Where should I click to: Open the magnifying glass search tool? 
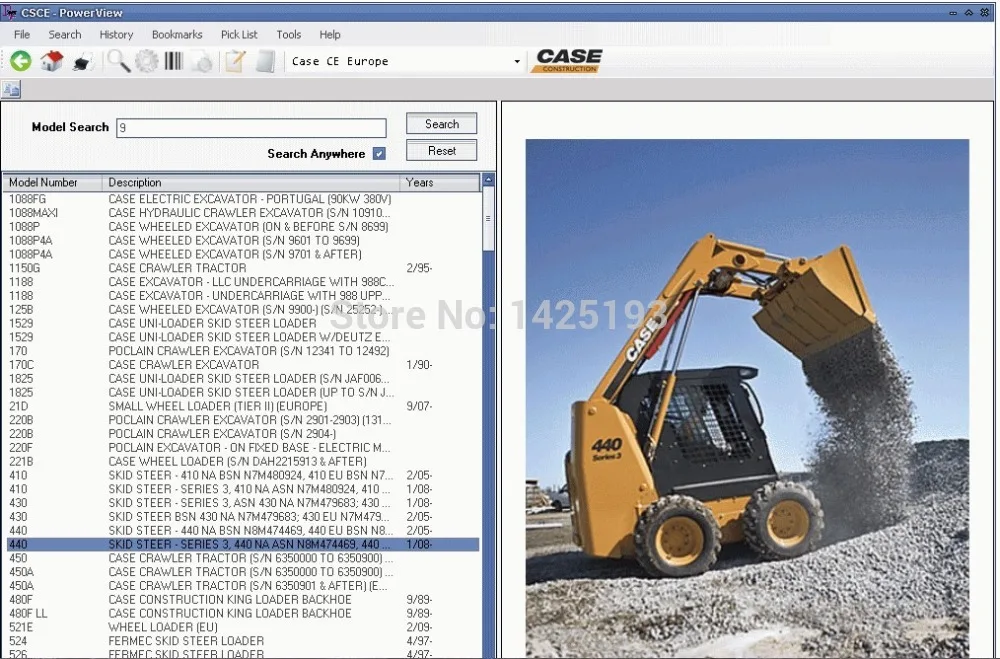pos(118,61)
